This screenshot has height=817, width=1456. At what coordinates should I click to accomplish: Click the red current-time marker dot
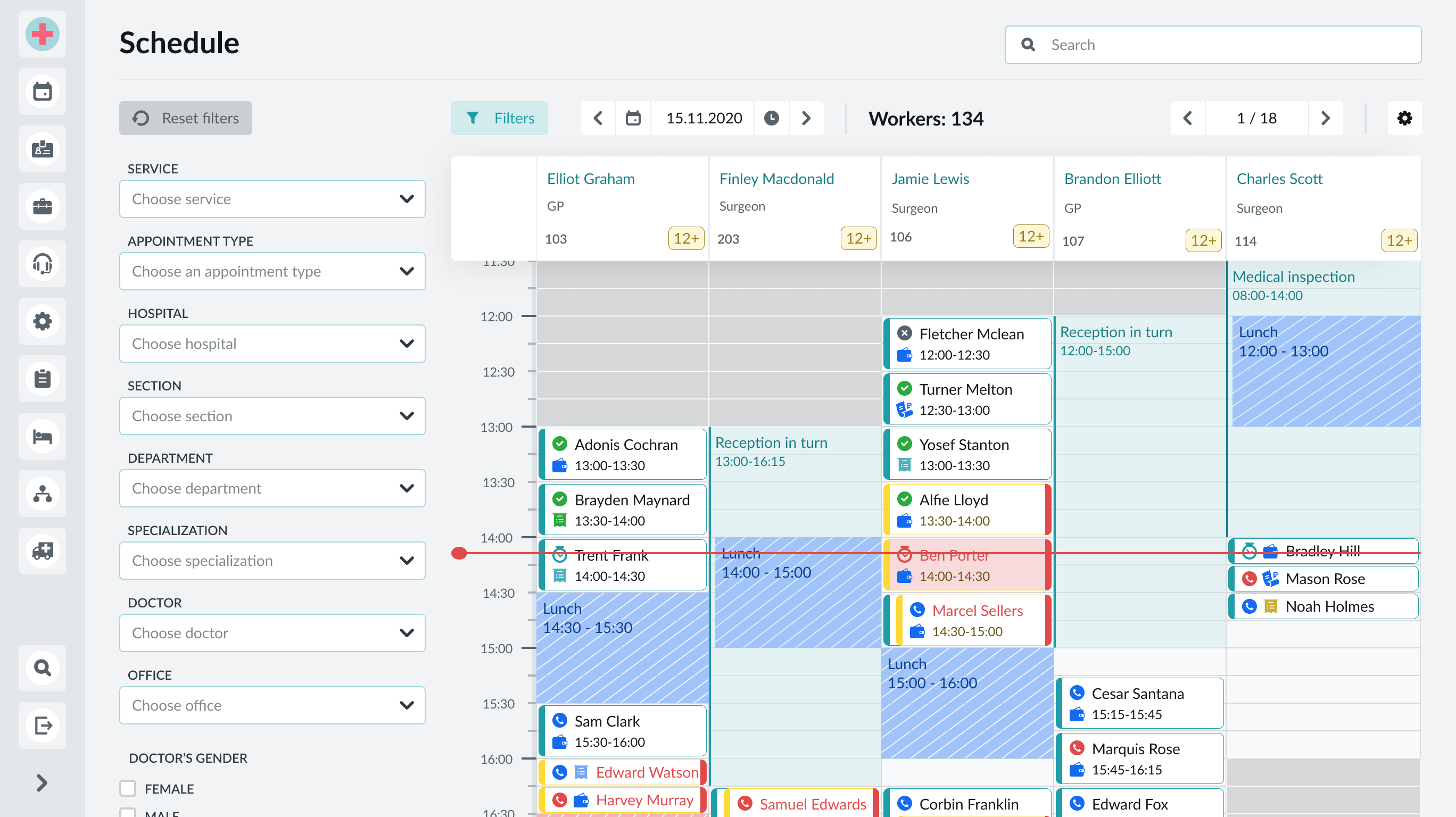(x=459, y=553)
